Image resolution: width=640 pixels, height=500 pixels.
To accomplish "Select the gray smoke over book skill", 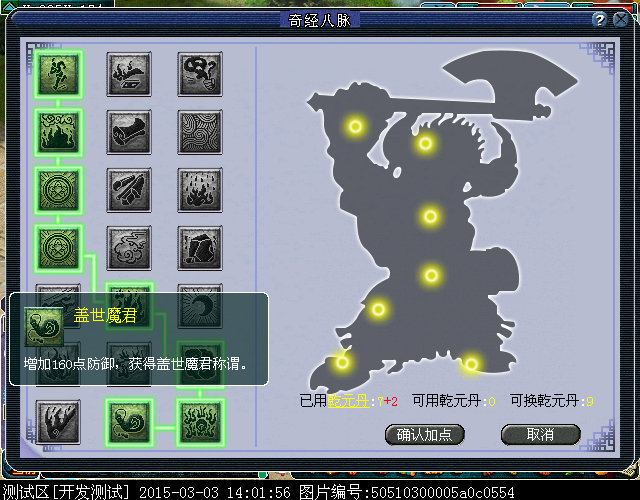I will pos(129,74).
